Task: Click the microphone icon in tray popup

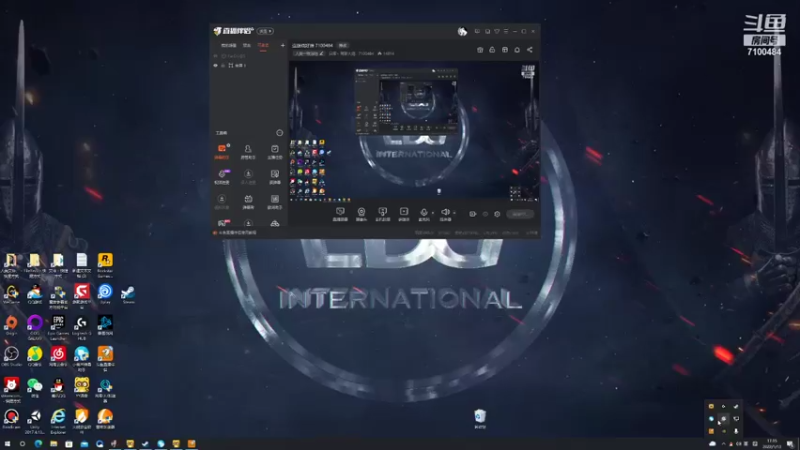Action: [x=736, y=431]
